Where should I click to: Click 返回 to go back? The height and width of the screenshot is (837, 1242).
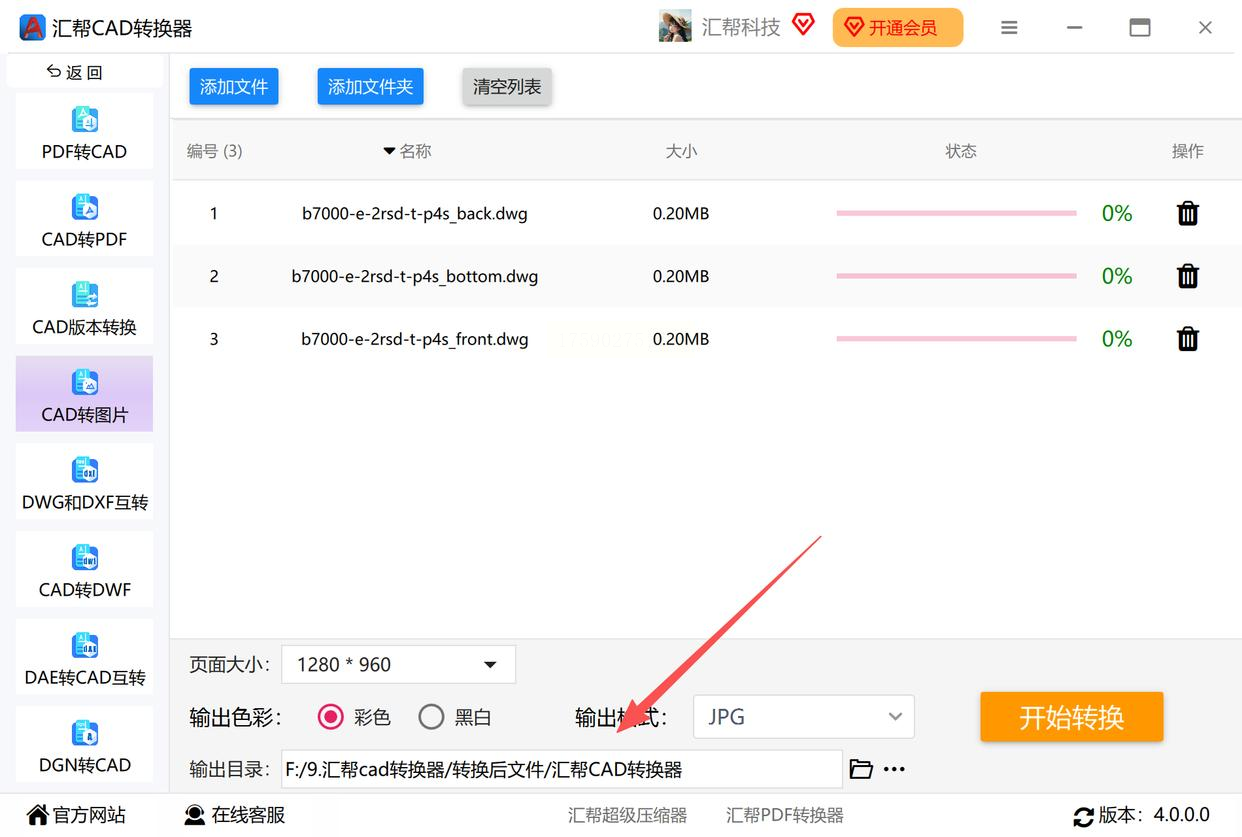coord(75,72)
